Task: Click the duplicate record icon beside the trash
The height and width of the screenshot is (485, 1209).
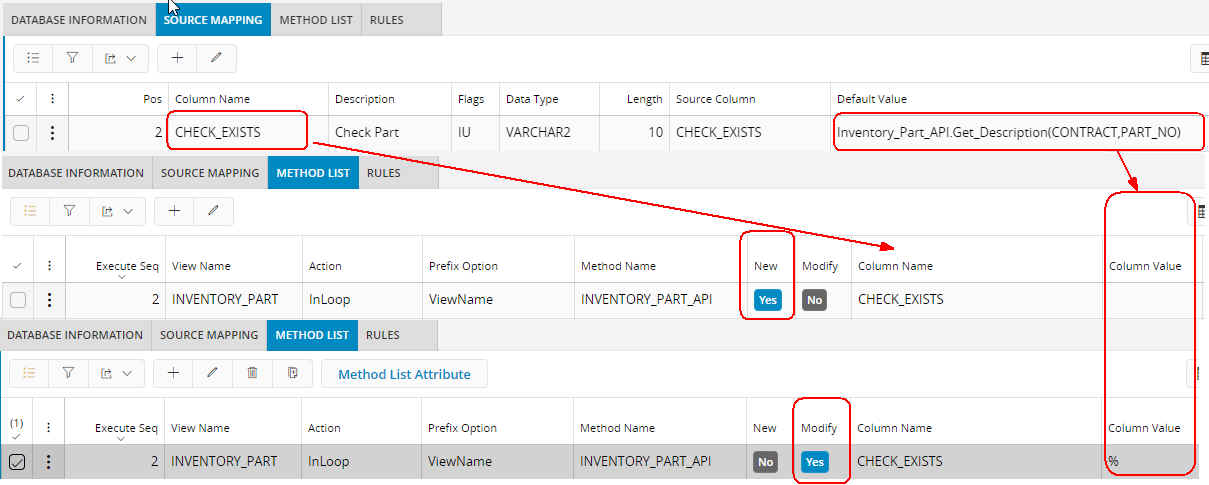Action: 292,373
